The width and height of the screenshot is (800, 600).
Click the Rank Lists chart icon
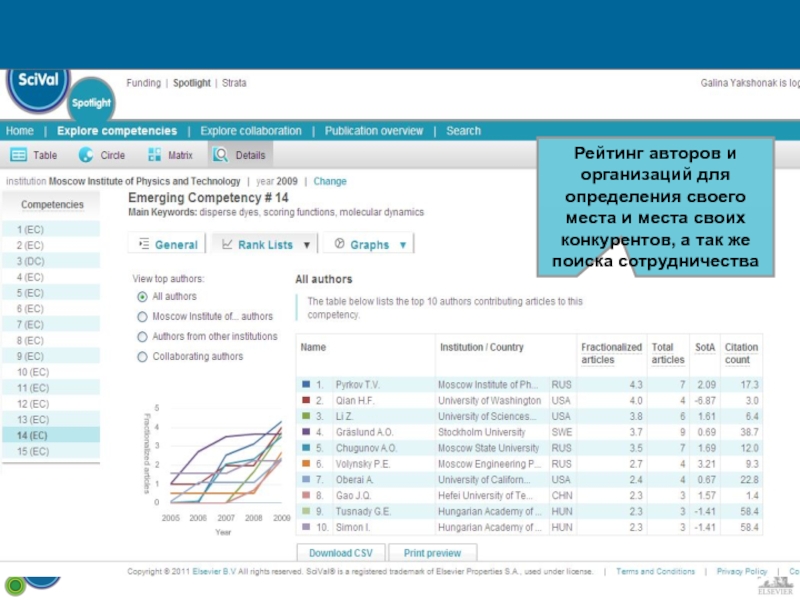pos(228,244)
